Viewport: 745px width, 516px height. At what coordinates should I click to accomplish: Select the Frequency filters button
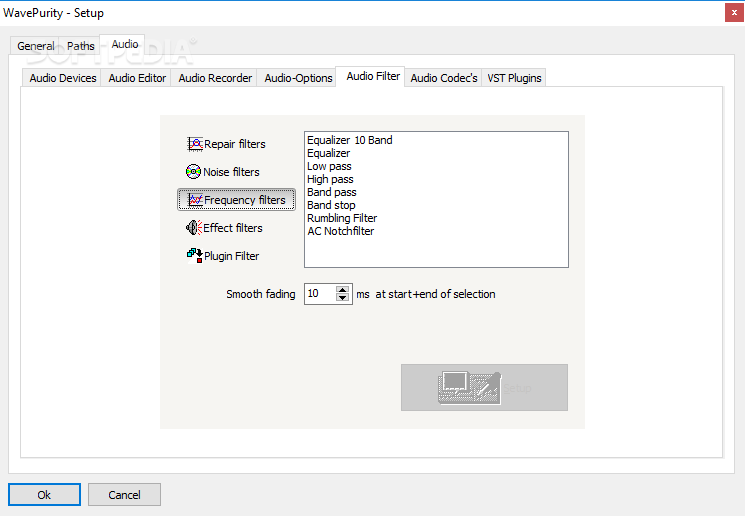pos(237,200)
